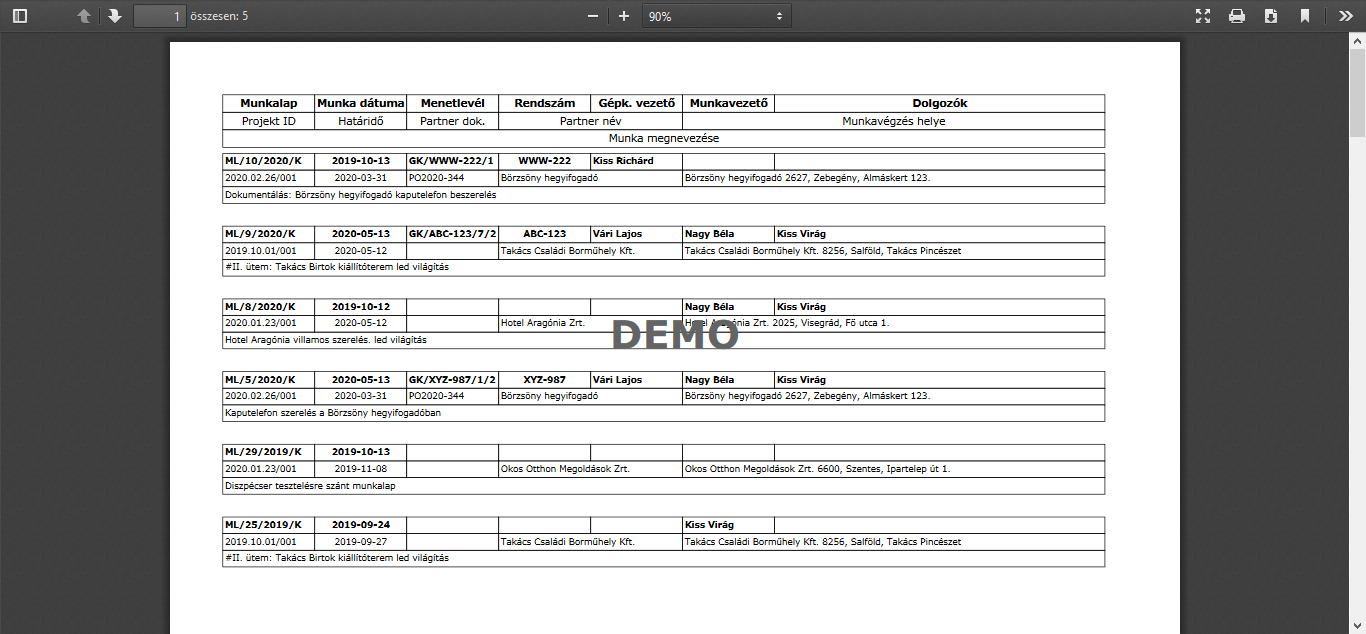
Task: Go to the previous page
Action: pyautogui.click(x=84, y=16)
